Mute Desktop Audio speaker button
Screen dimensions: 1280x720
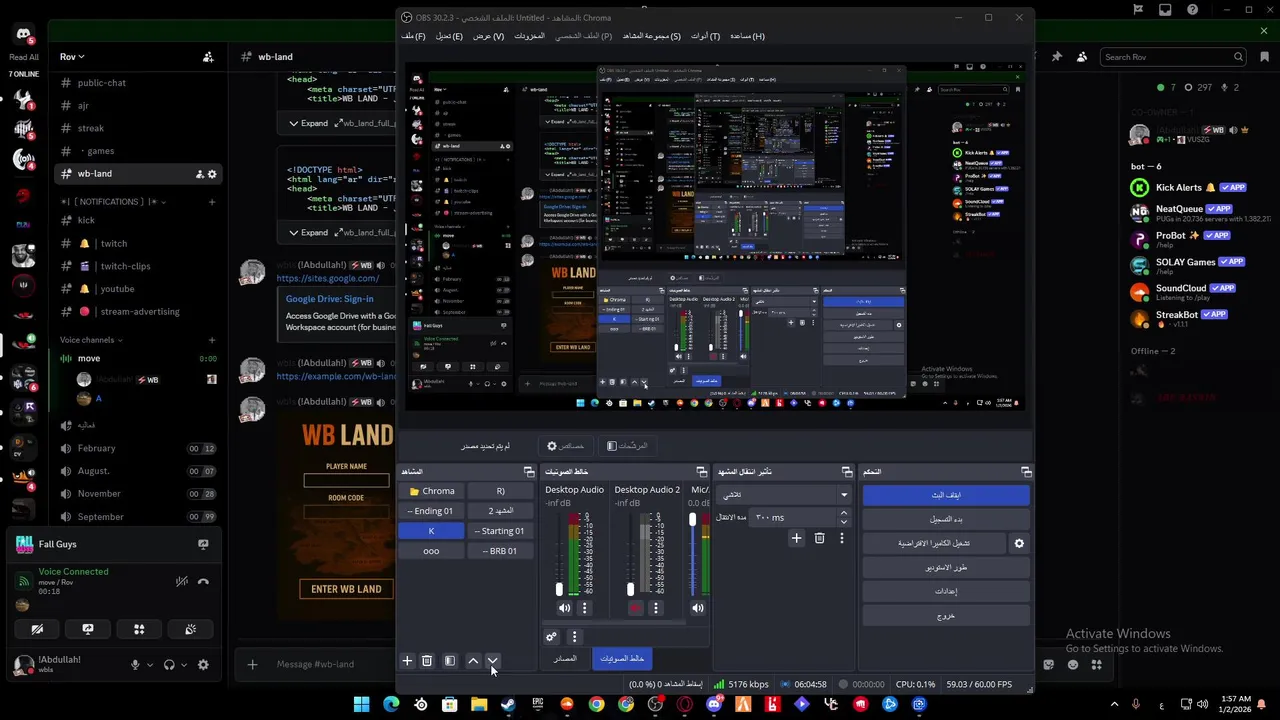tap(564, 607)
